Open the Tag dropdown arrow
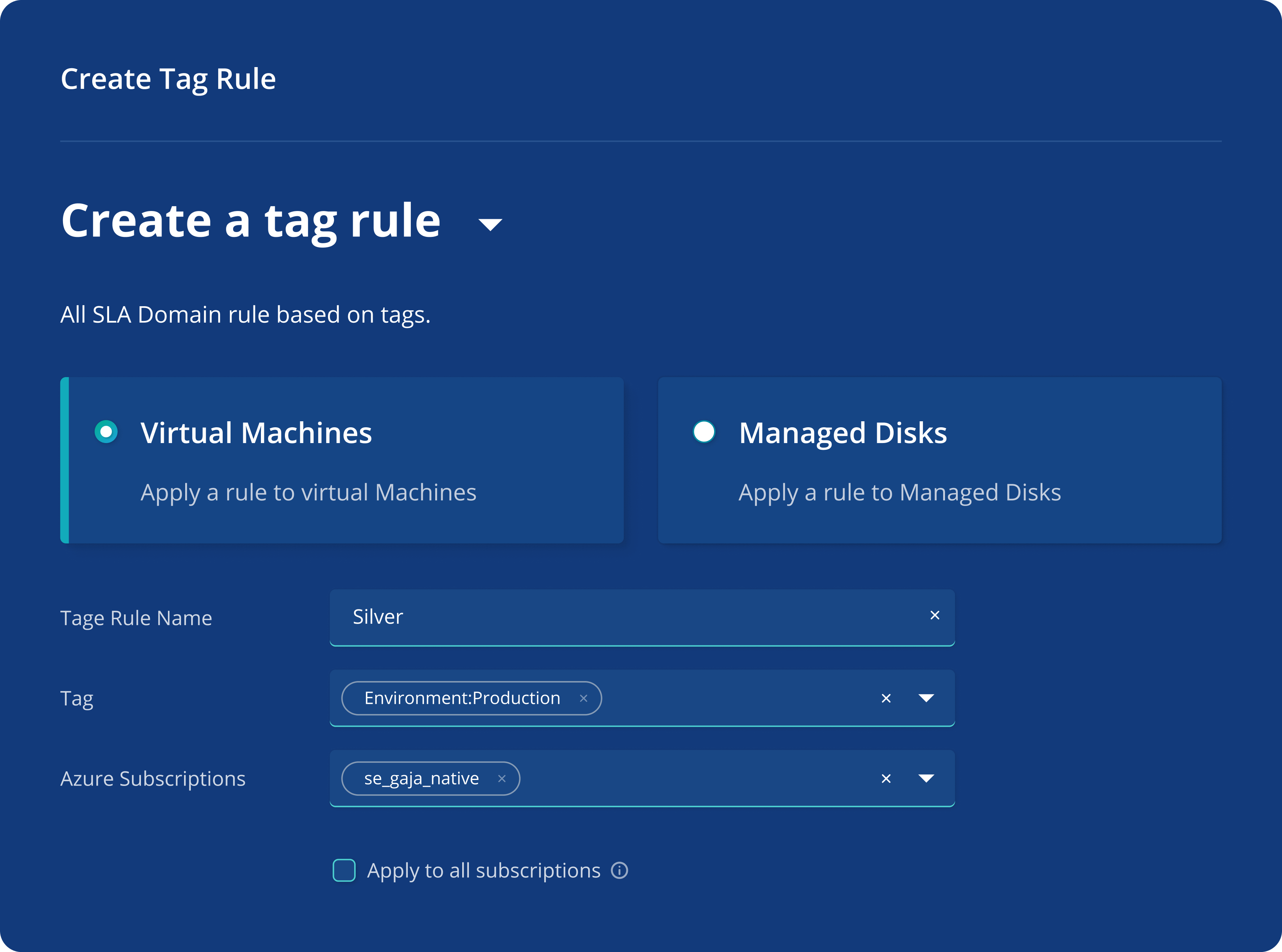Image resolution: width=1282 pixels, height=952 pixels. click(926, 698)
